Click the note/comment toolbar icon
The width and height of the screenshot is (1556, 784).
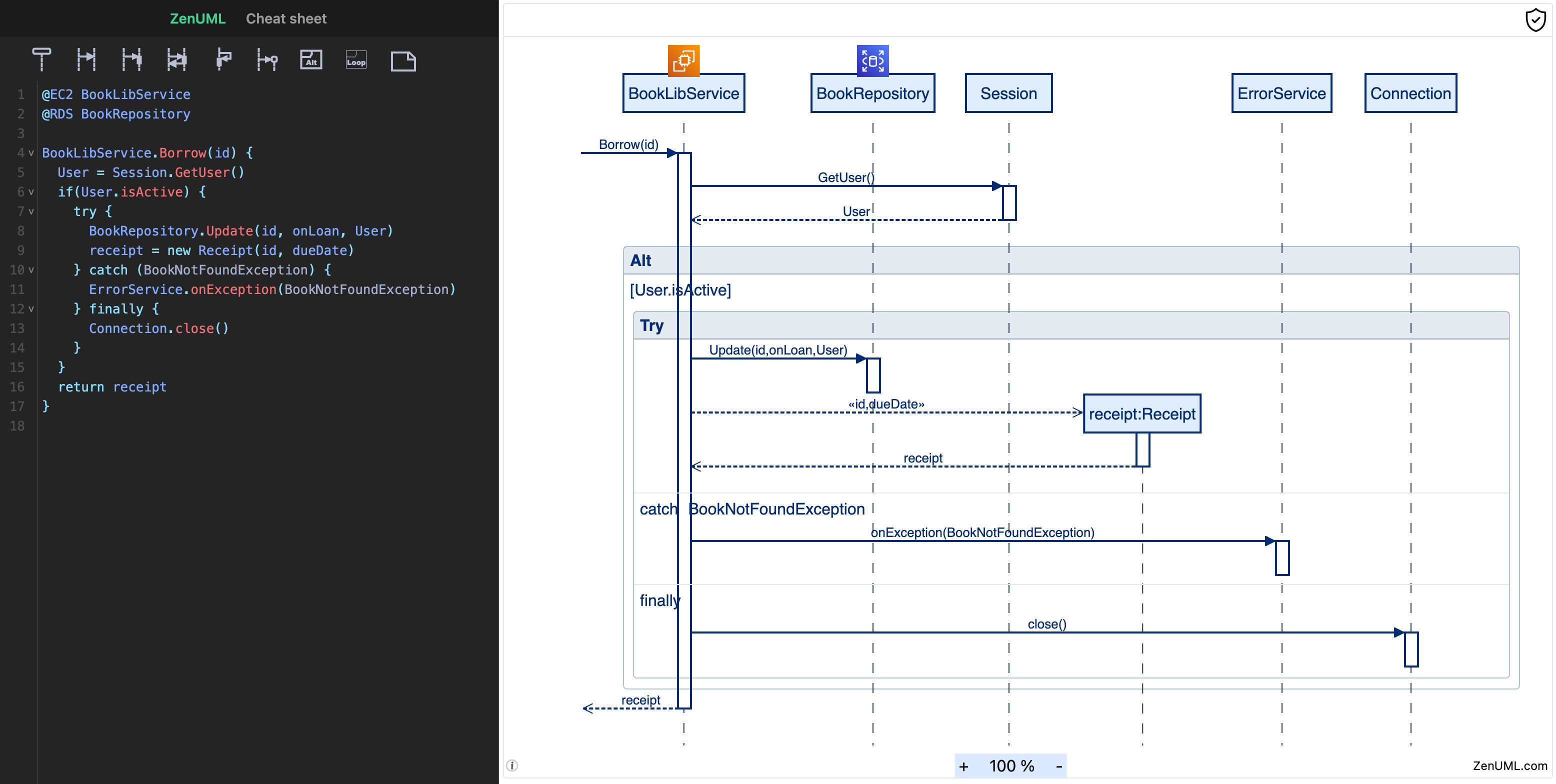(x=403, y=61)
